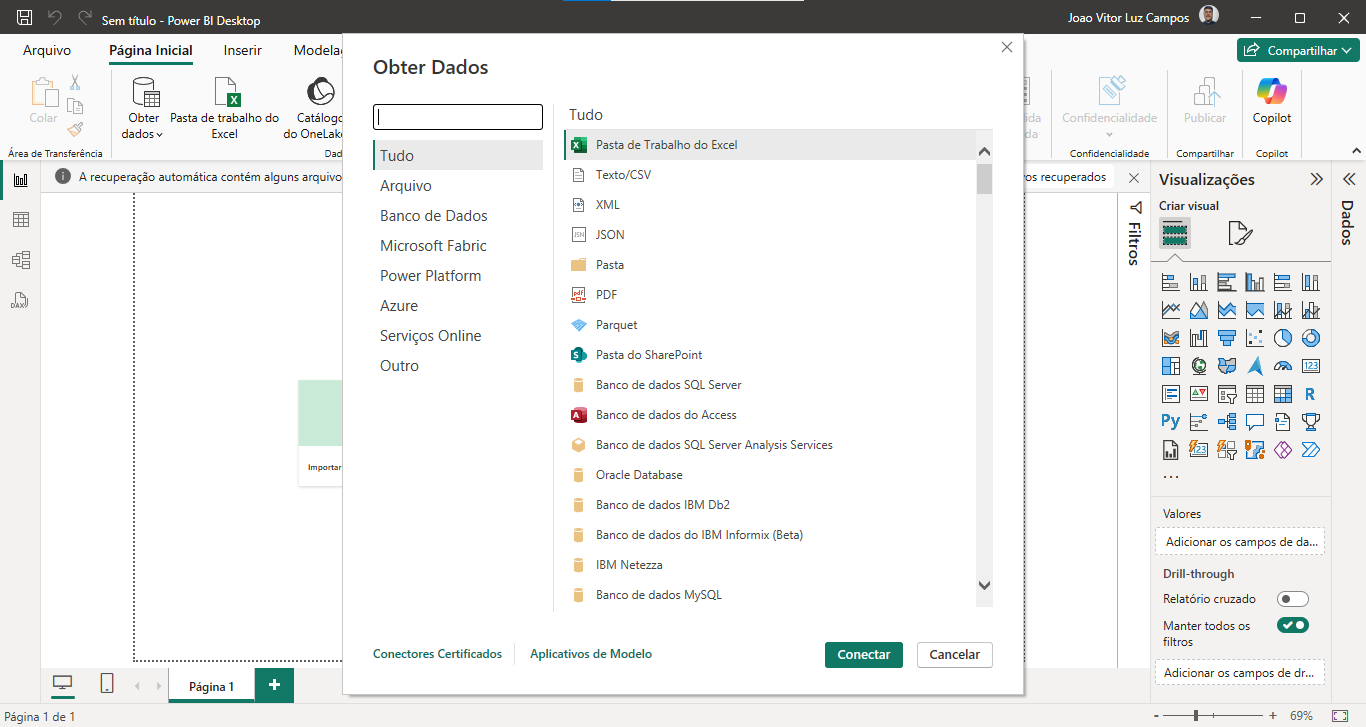Select Texto/CSV from the connector list
The image size is (1366, 727).
(x=770, y=175)
